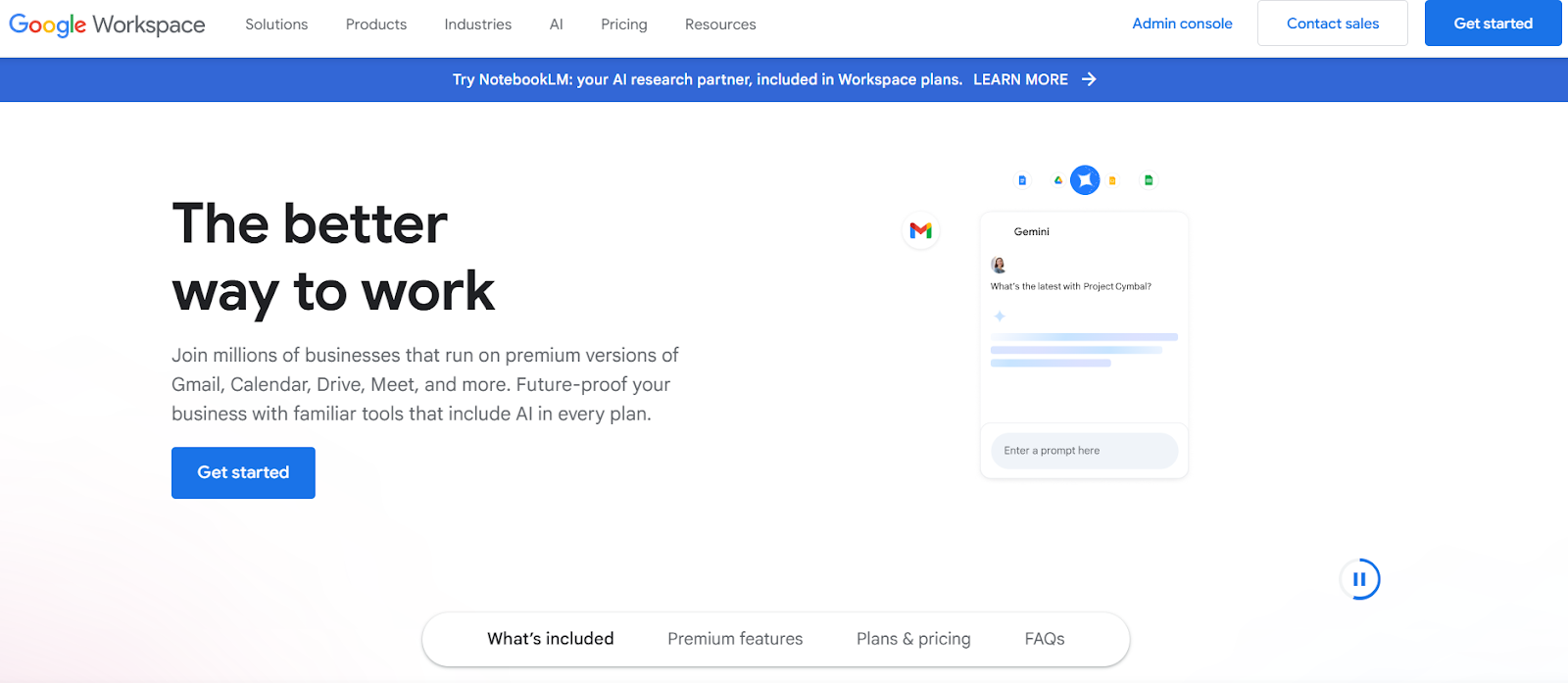This screenshot has width=1568, height=683.
Task: Click the blue Gemini sparkle icon
Action: 1085,180
